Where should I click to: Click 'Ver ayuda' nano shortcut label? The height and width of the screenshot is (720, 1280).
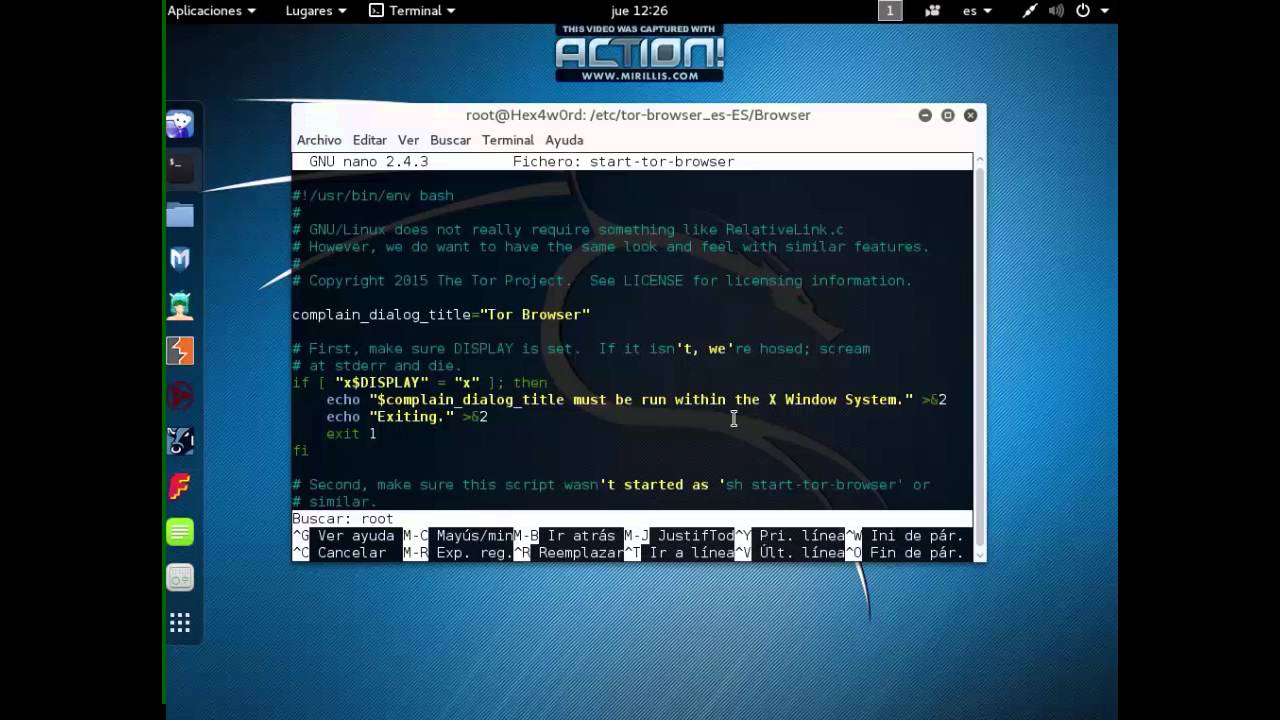(356, 536)
